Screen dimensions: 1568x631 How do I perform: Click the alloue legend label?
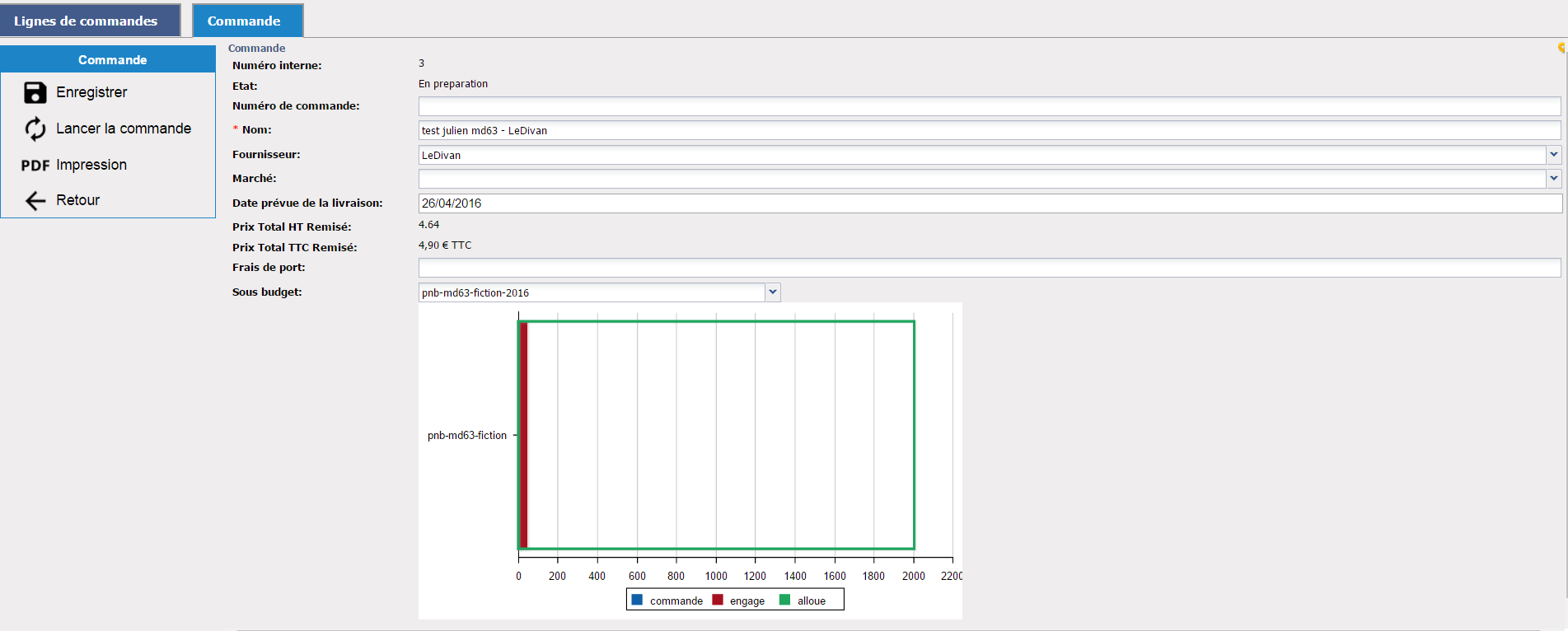pyautogui.click(x=812, y=601)
